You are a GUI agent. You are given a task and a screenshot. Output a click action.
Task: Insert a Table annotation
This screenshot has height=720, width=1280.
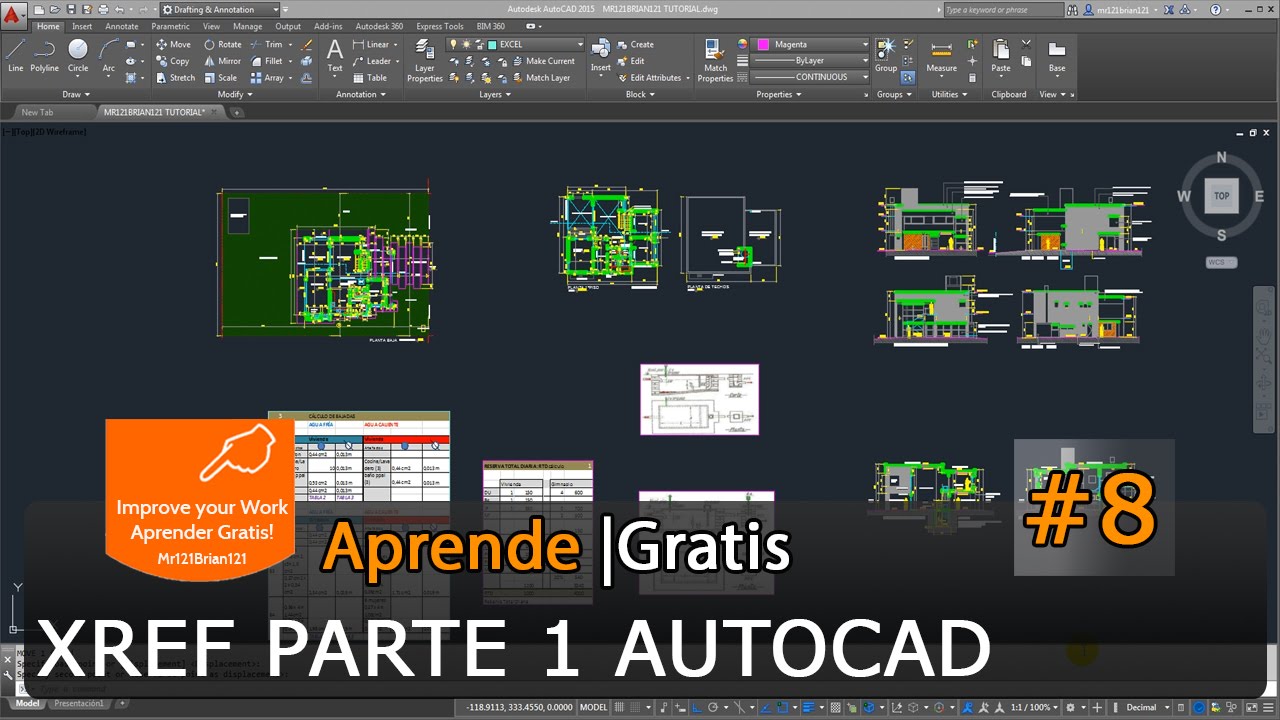point(370,78)
